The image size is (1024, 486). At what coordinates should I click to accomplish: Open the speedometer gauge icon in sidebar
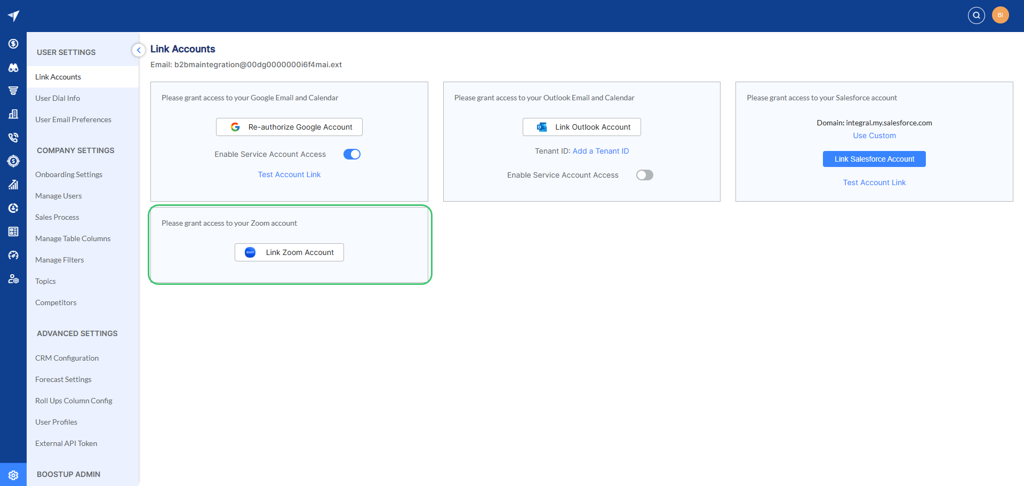tap(13, 255)
